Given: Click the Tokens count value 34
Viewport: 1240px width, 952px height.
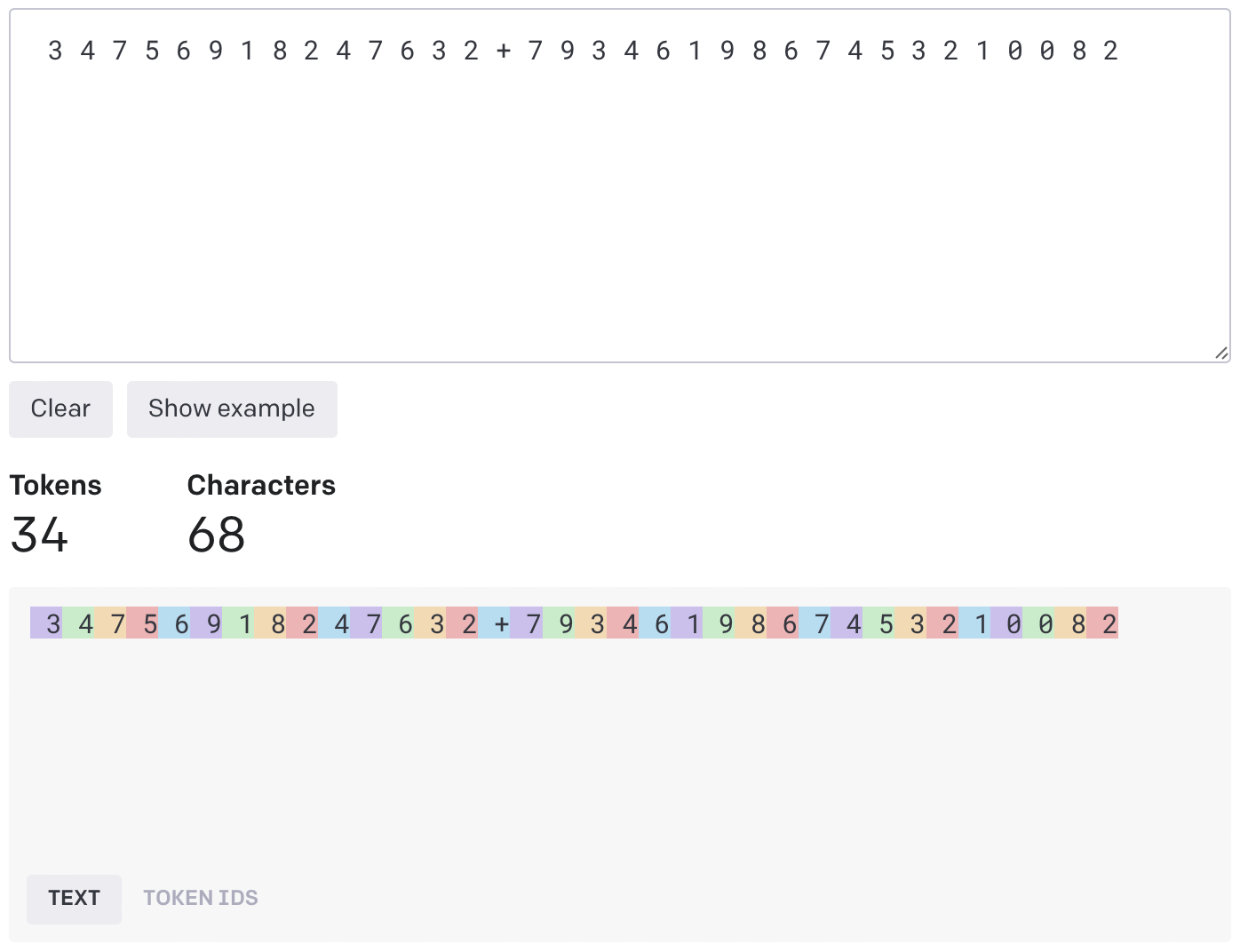Looking at the screenshot, I should [39, 535].
